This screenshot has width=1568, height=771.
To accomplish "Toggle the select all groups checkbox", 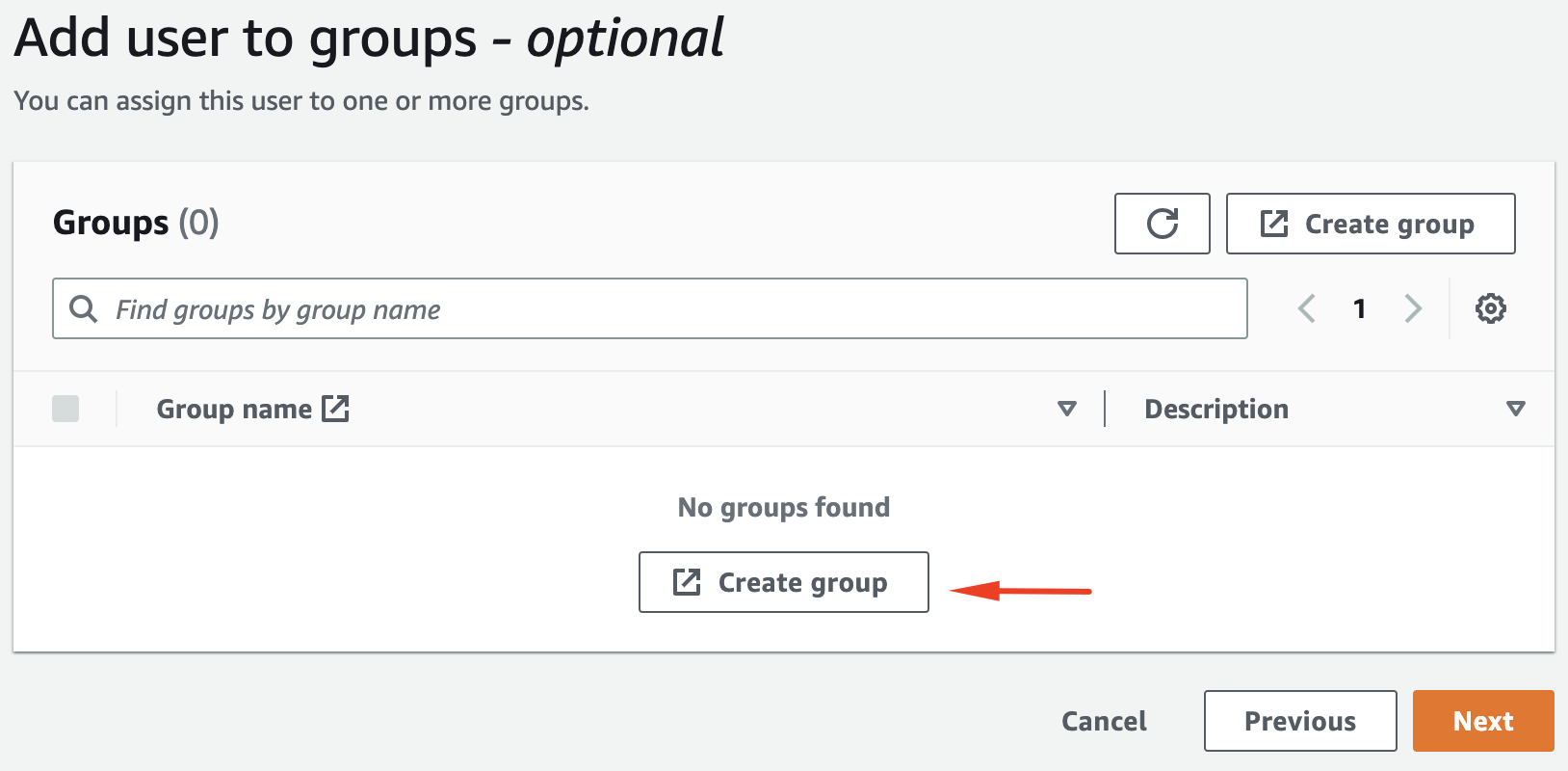I will click(x=65, y=409).
